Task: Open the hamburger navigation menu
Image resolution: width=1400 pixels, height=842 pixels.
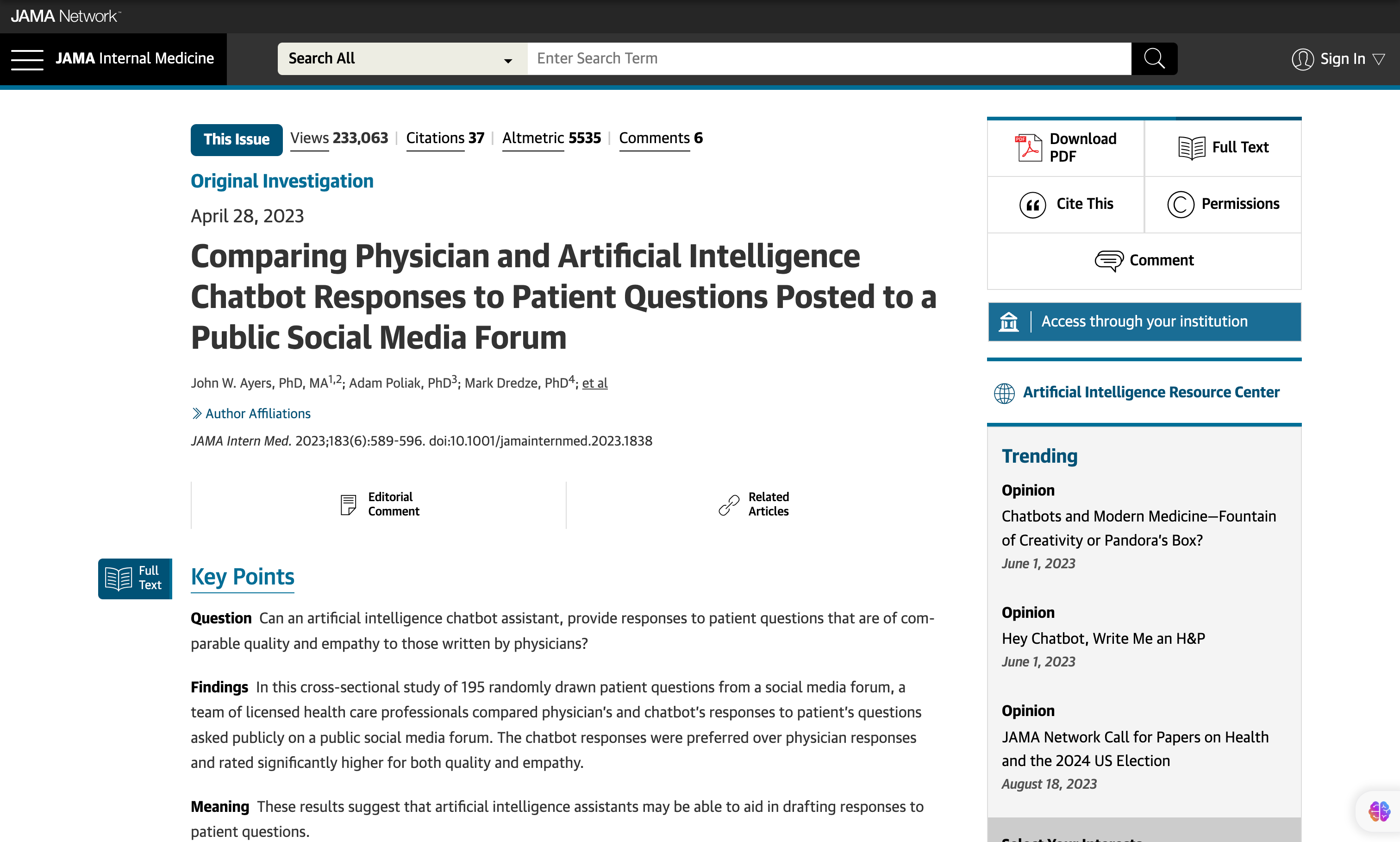Action: [x=27, y=59]
